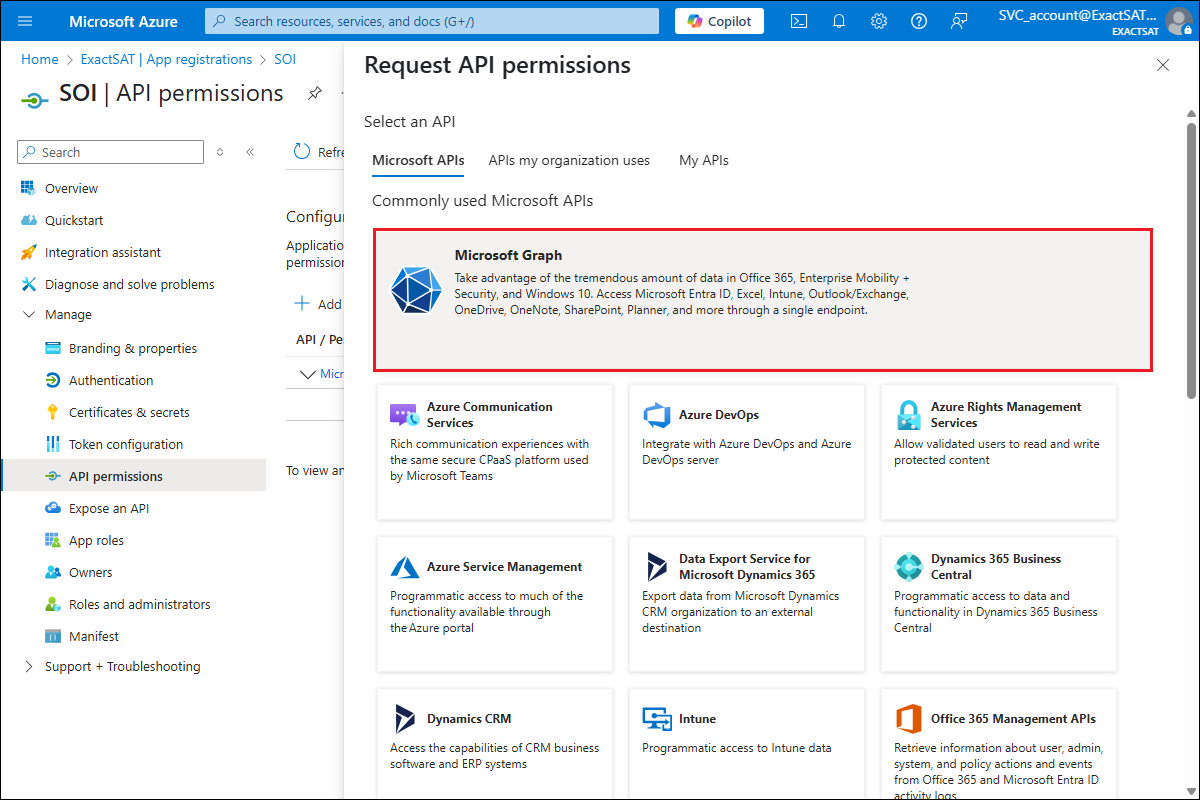1200x800 pixels.
Task: Select the Microsoft Graph API tile
Action: tap(763, 300)
